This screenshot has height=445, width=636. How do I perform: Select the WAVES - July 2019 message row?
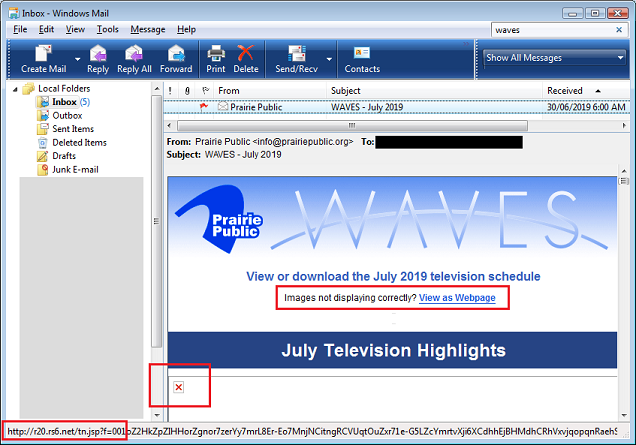pyautogui.click(x=397, y=107)
